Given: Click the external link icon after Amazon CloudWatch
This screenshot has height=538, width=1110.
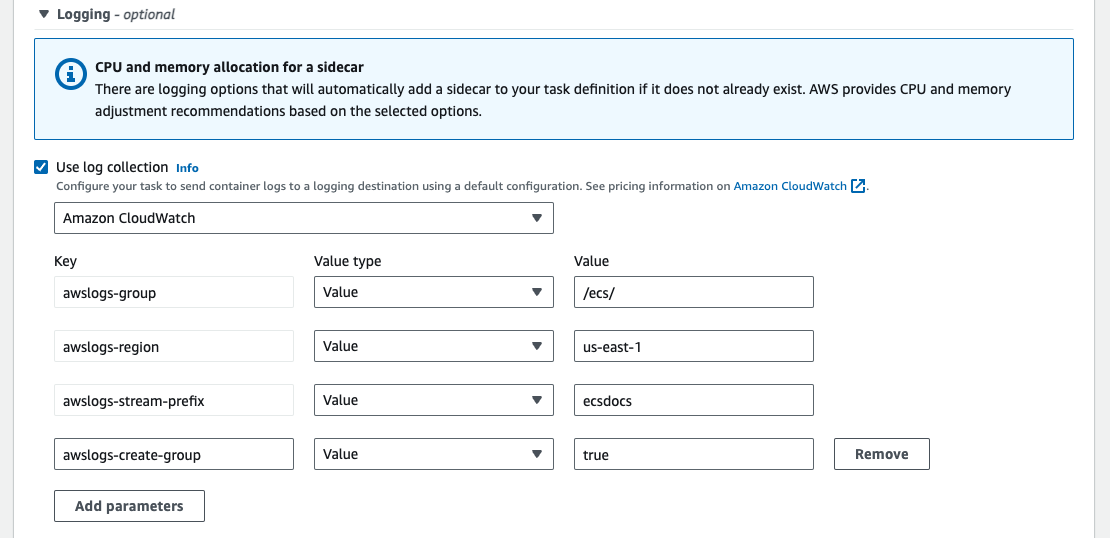Looking at the screenshot, I should 858,186.
